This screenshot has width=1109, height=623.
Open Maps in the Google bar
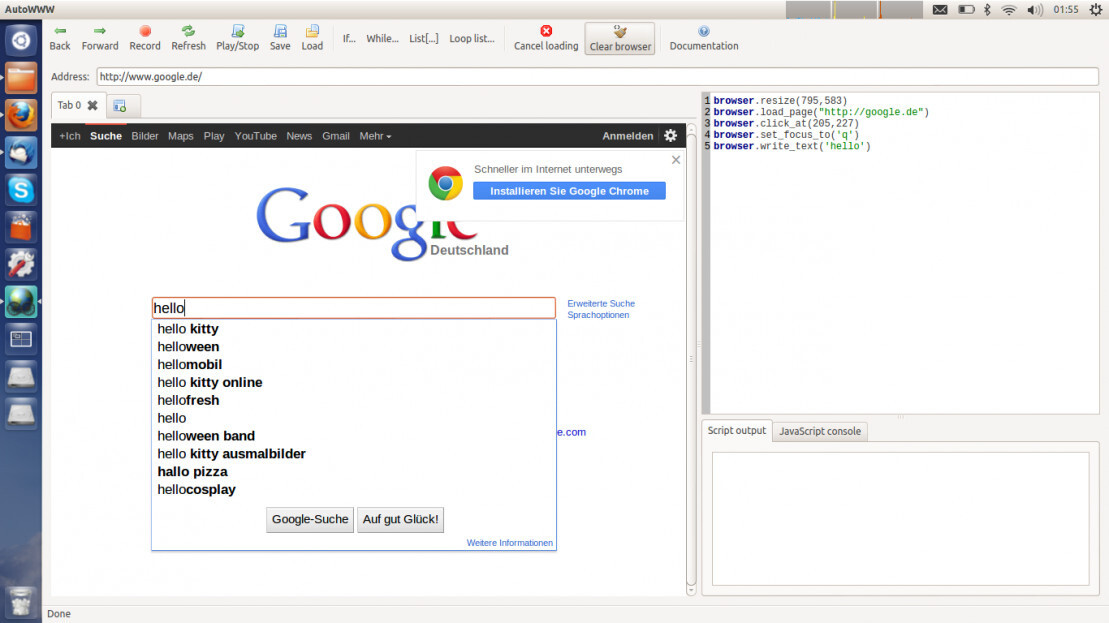point(180,136)
